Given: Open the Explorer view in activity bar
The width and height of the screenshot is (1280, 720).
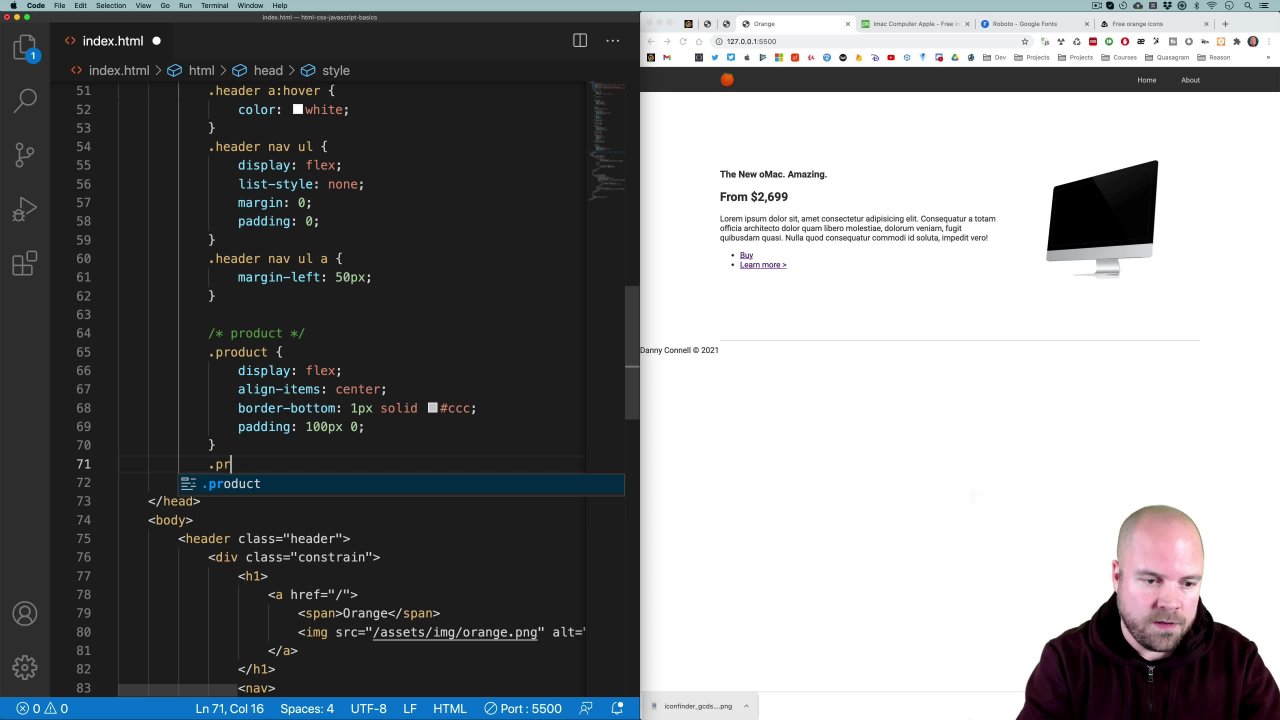Looking at the screenshot, I should point(25,47).
